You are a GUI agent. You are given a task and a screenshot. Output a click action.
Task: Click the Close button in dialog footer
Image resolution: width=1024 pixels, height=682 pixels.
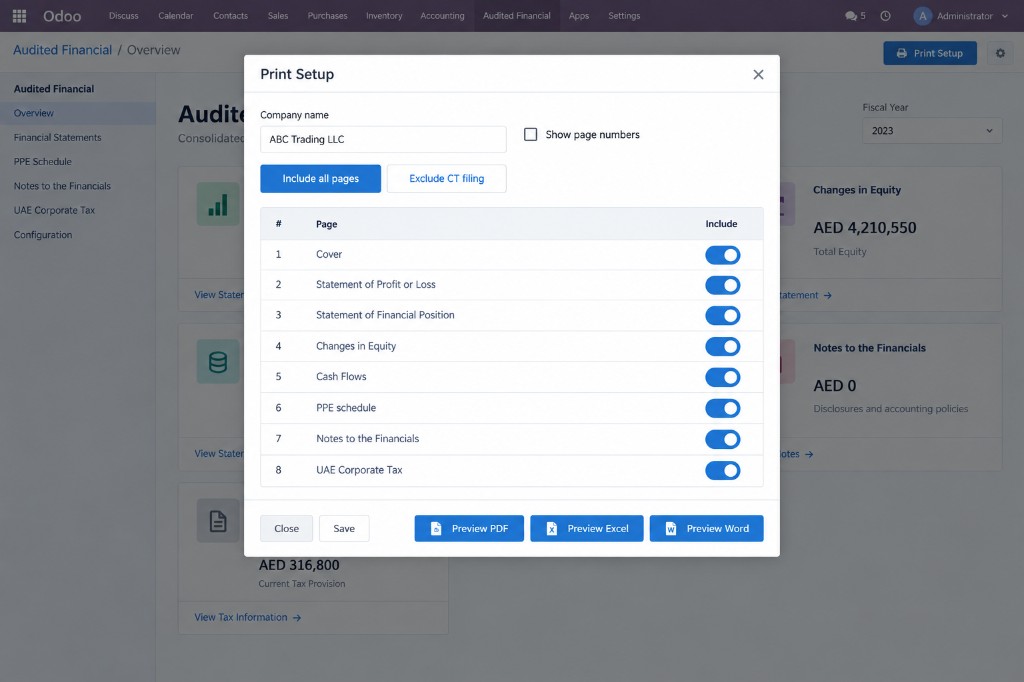coord(287,528)
